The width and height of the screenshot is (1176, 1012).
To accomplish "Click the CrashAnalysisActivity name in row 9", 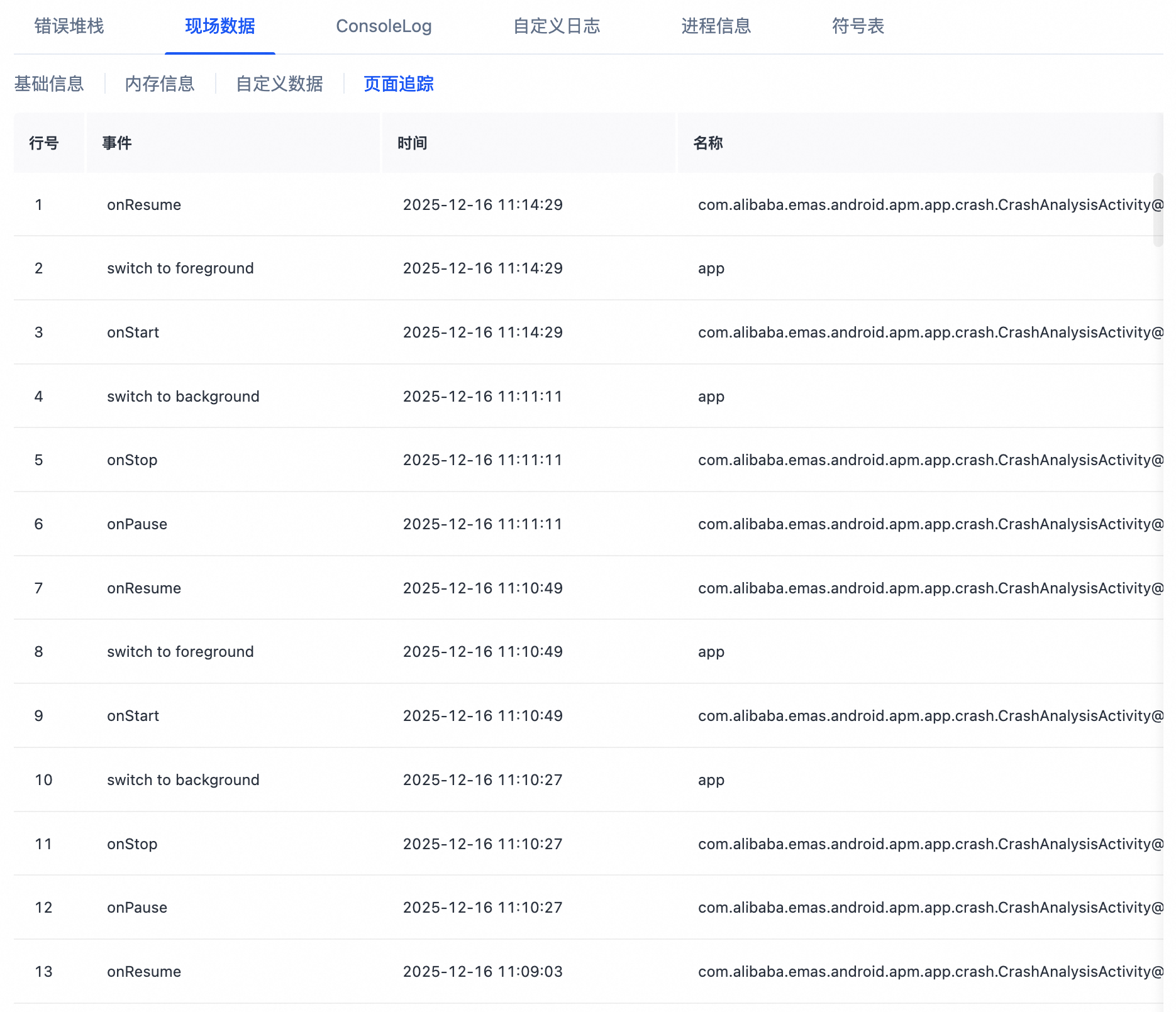I will coord(930,716).
